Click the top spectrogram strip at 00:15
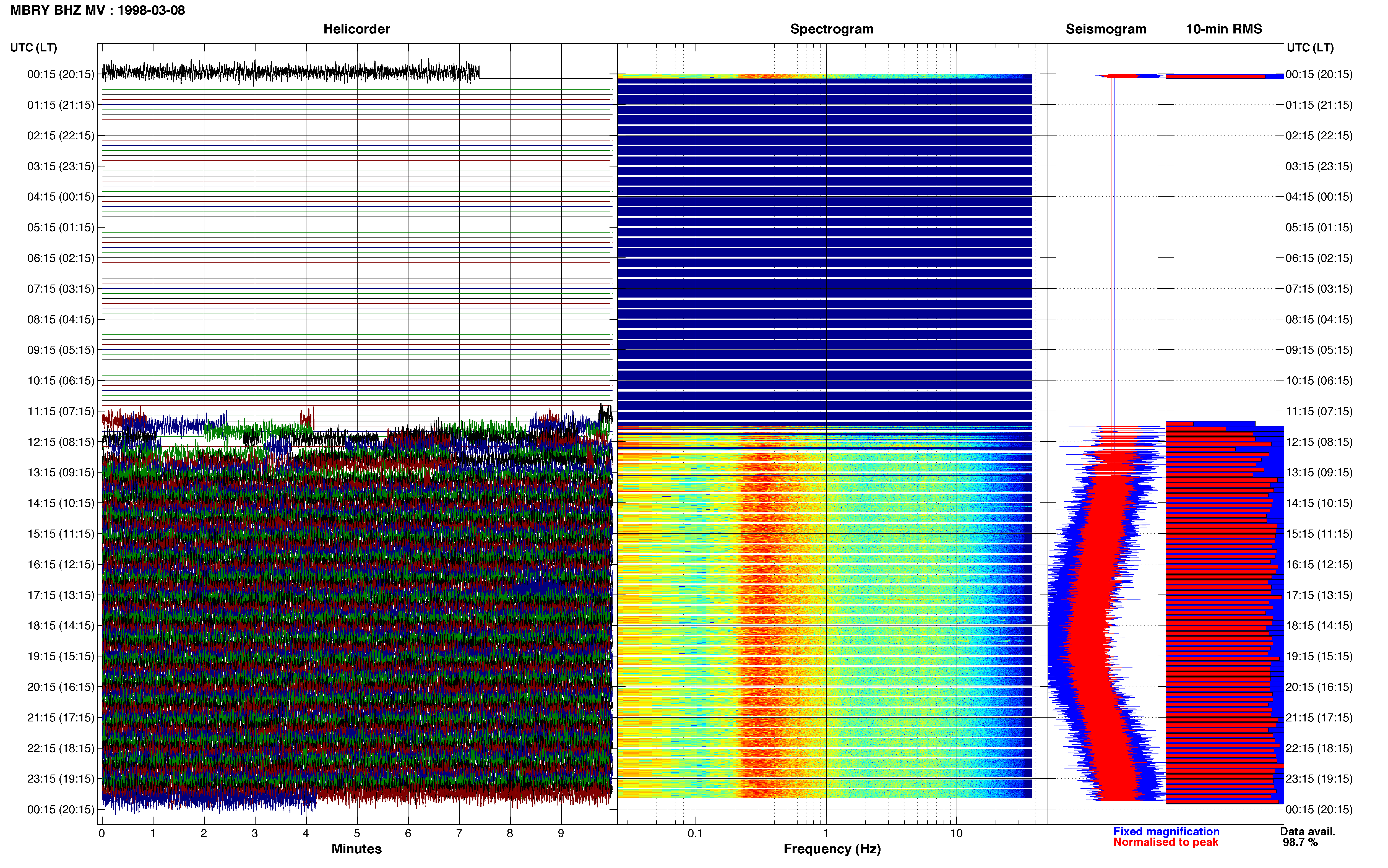 (x=824, y=76)
